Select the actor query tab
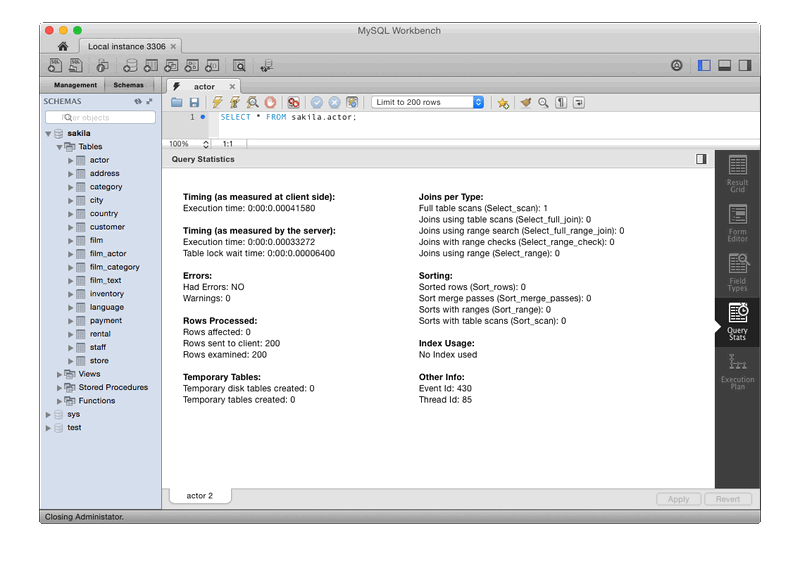Image resolution: width=800 pixels, height=580 pixels. 204,86
